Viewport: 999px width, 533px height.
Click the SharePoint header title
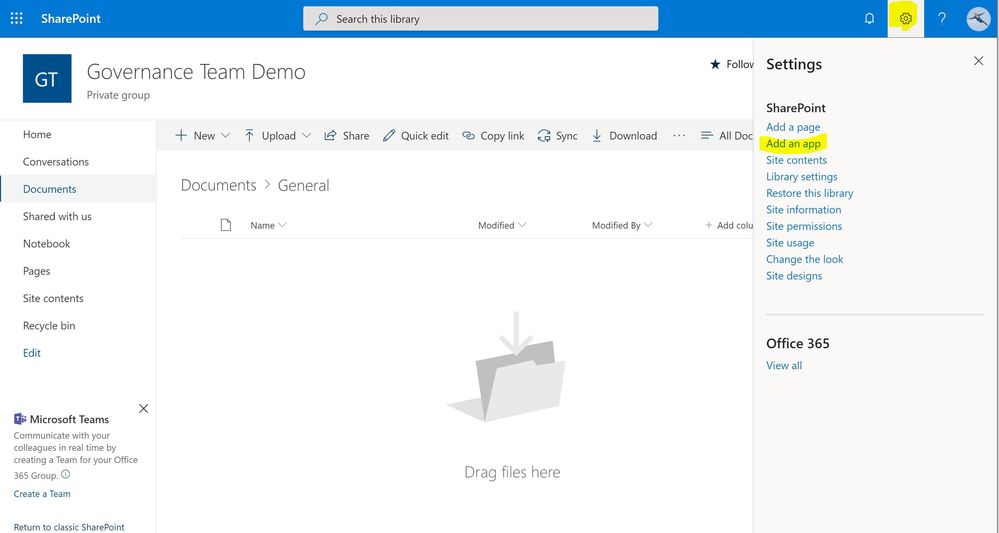point(71,18)
